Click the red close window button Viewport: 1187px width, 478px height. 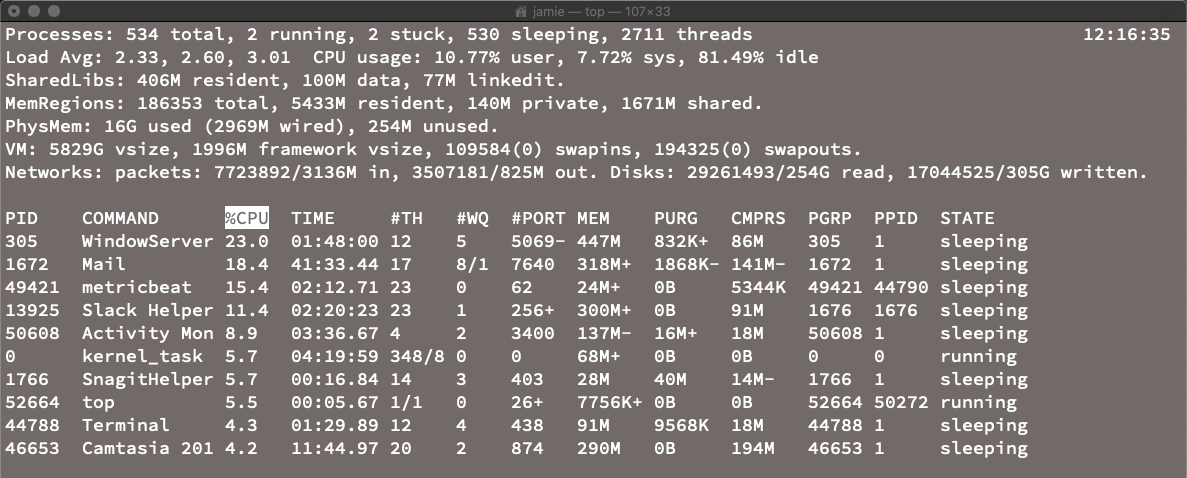(14, 11)
